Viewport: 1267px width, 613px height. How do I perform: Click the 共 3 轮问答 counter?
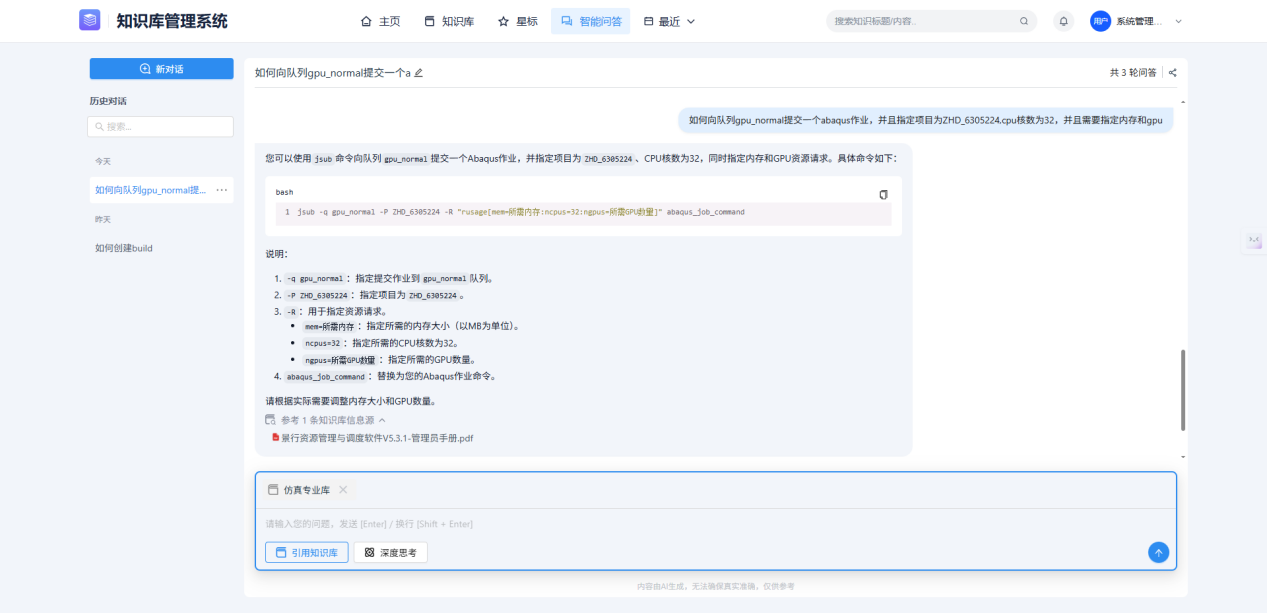1133,73
